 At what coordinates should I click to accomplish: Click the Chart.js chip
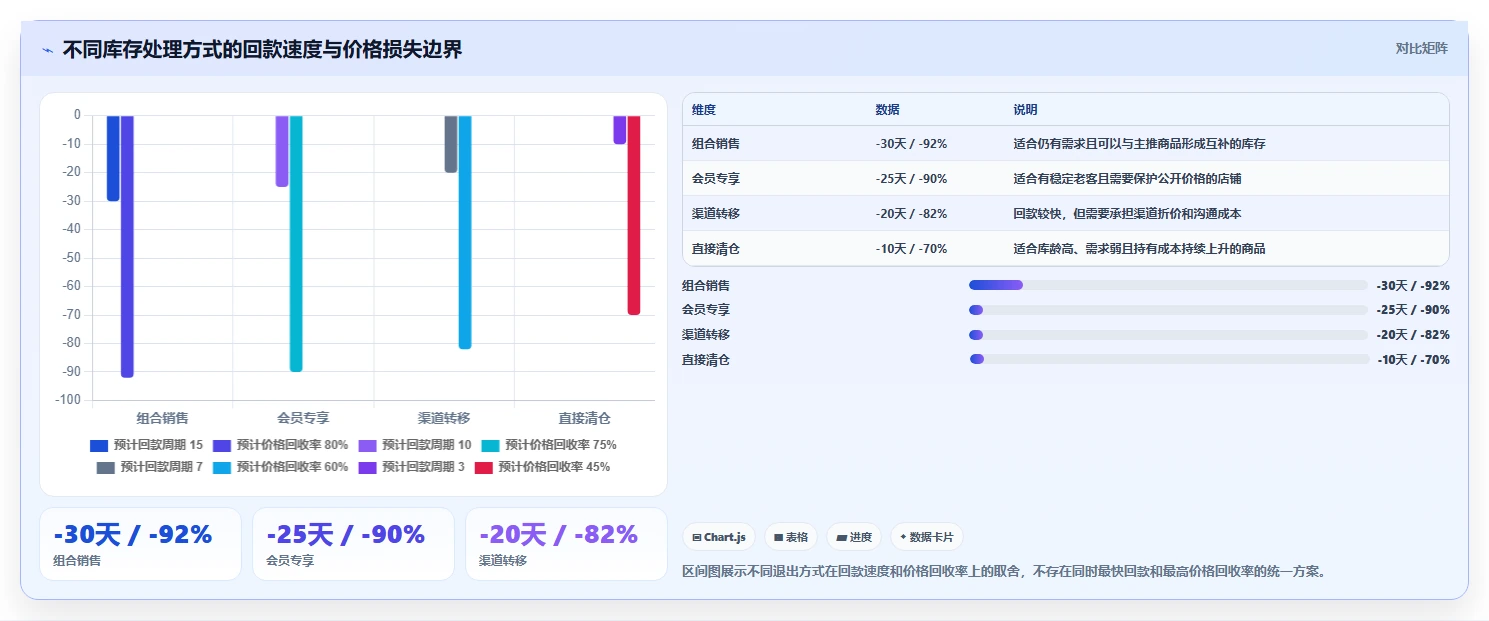[719, 537]
